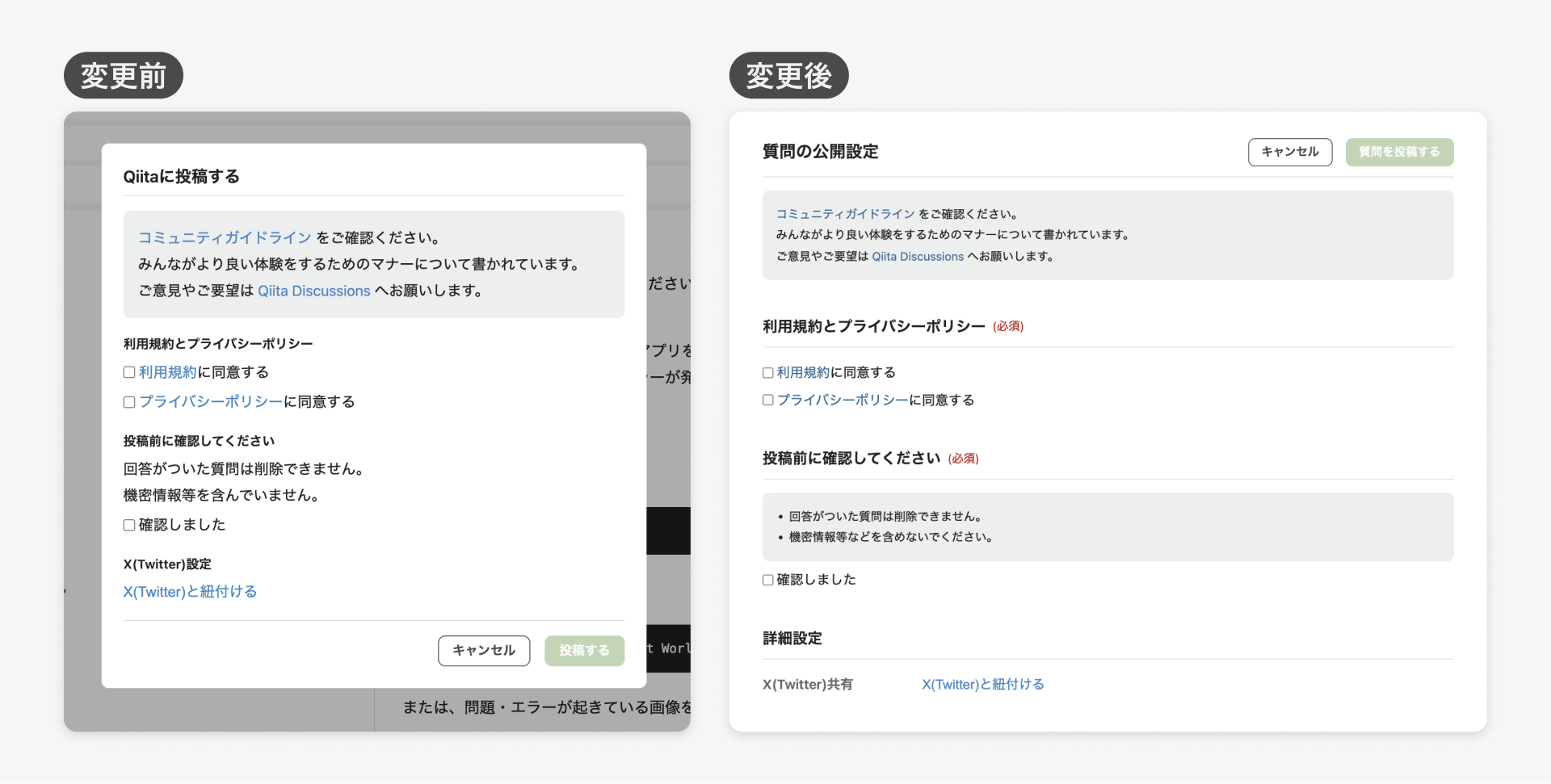The height and width of the screenshot is (784, 1551).
Task: Enable プライバシーポリシー agreement in 変更後 screen
Action: point(767,400)
